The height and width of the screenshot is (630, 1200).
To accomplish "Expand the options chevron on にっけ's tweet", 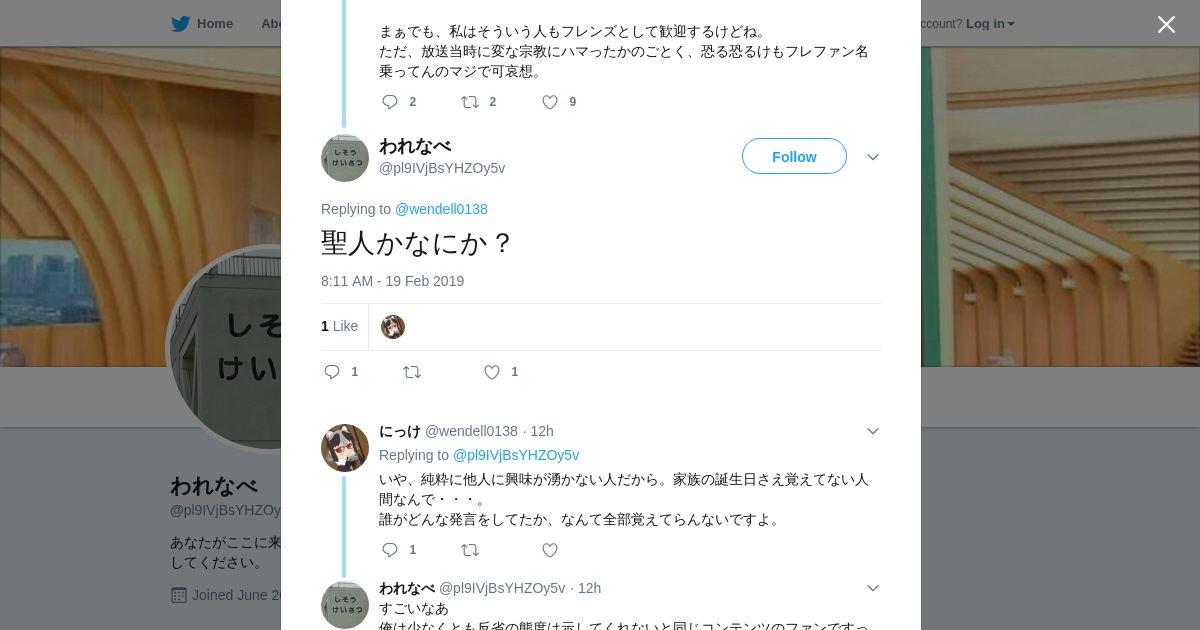I will [x=872, y=431].
